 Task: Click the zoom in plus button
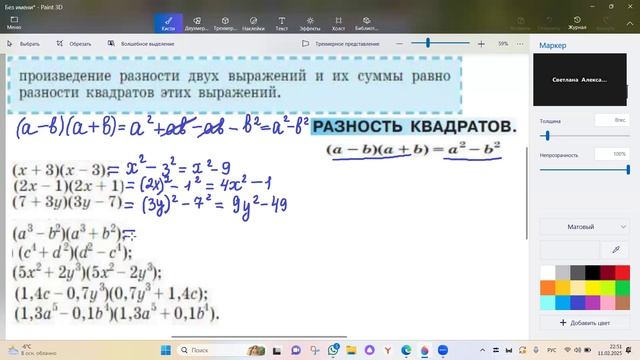tap(481, 44)
